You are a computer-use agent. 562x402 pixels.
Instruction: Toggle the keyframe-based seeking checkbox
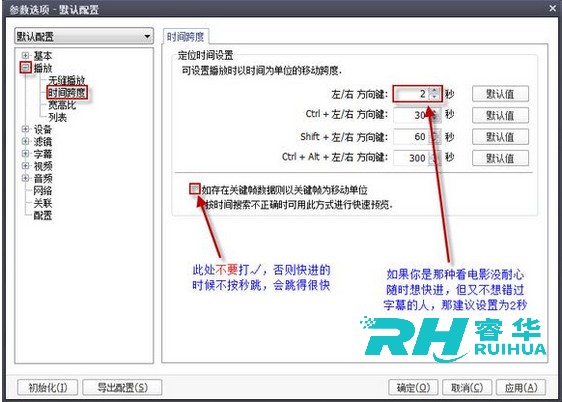click(195, 189)
